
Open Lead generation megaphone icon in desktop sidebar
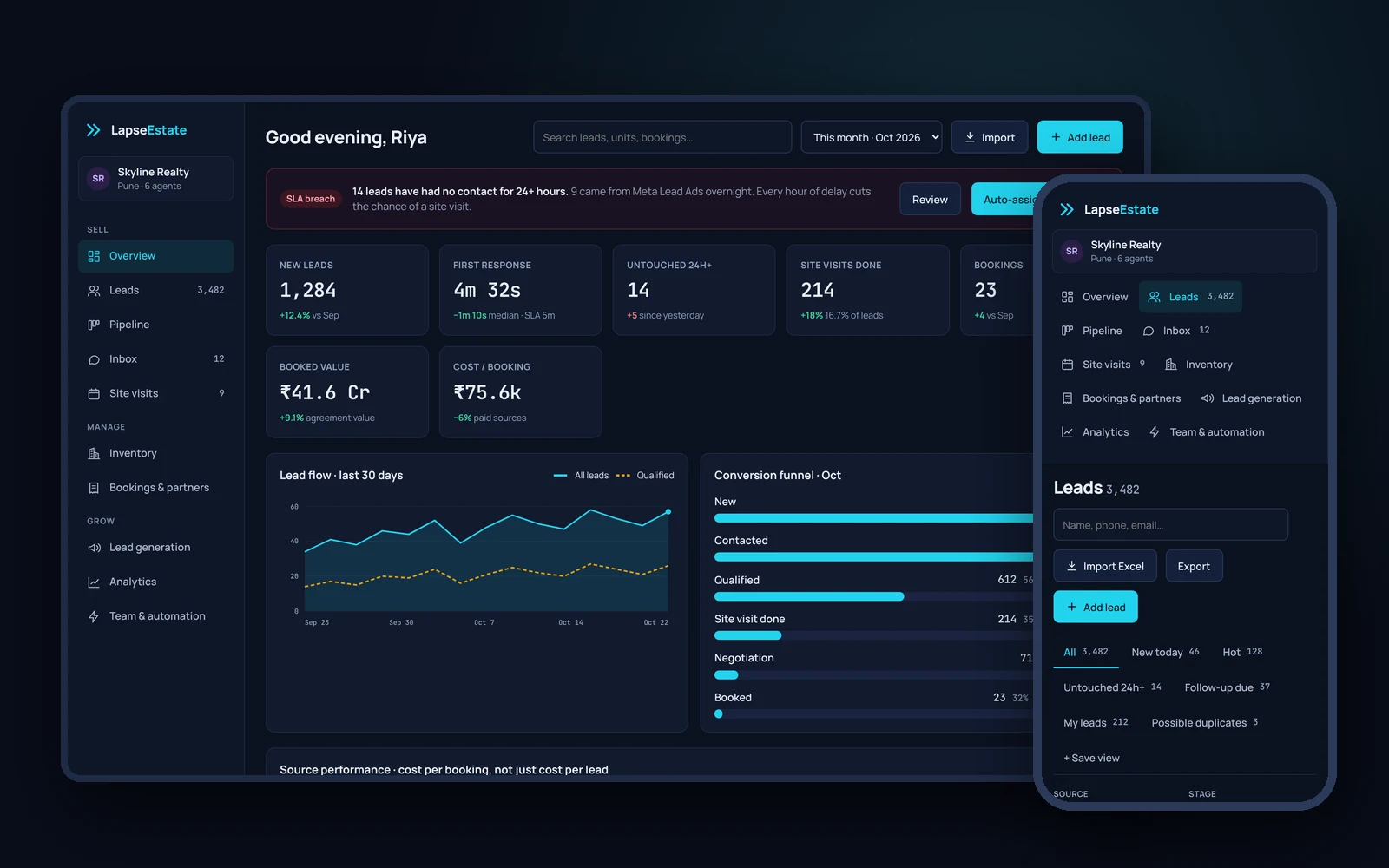94,548
